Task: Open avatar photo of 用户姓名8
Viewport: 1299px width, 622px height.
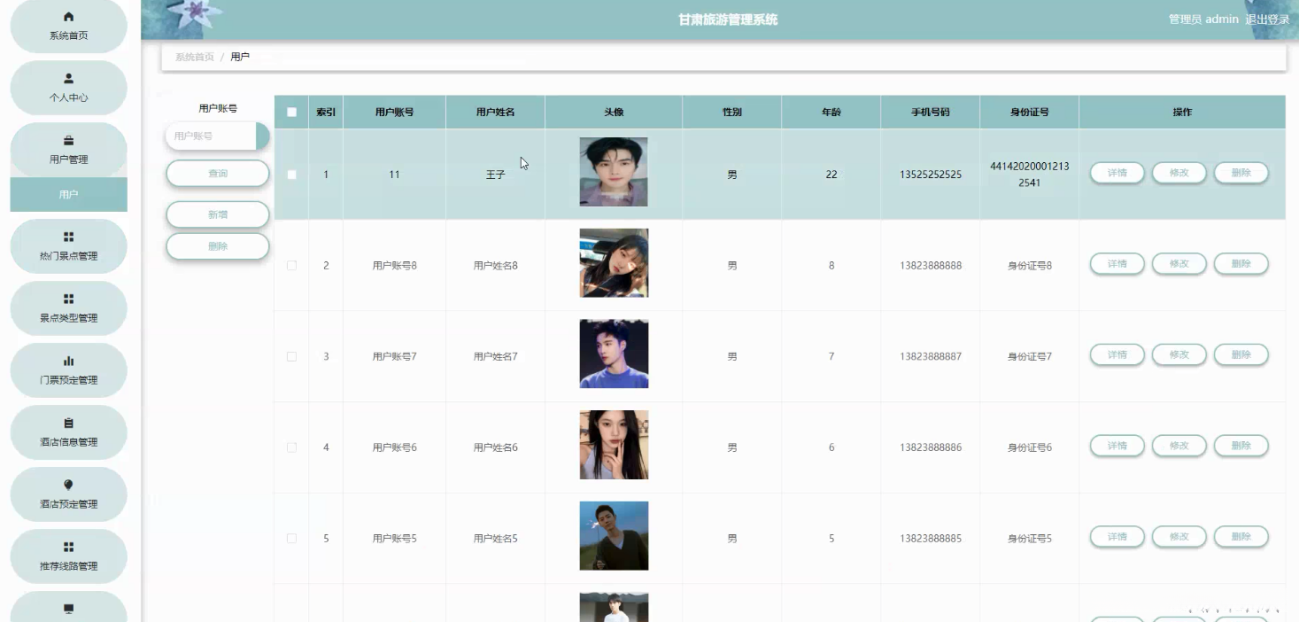Action: tap(613, 263)
